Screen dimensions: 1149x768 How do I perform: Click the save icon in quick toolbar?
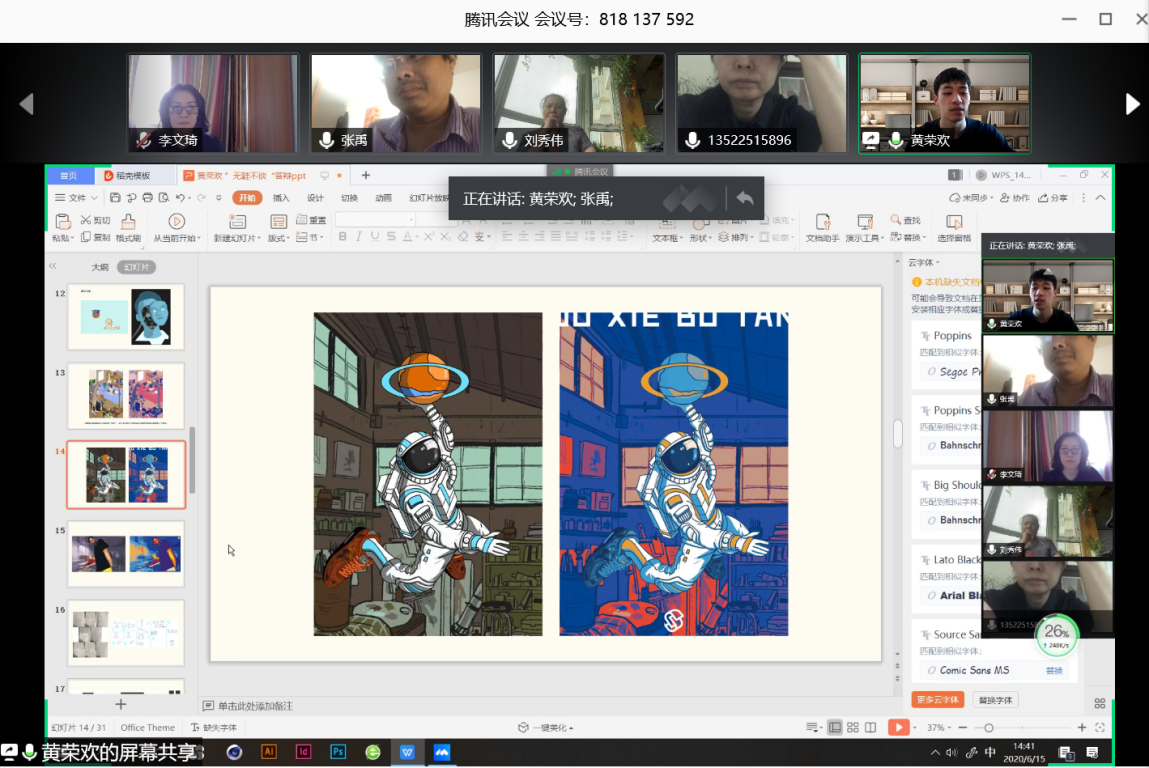[116, 198]
